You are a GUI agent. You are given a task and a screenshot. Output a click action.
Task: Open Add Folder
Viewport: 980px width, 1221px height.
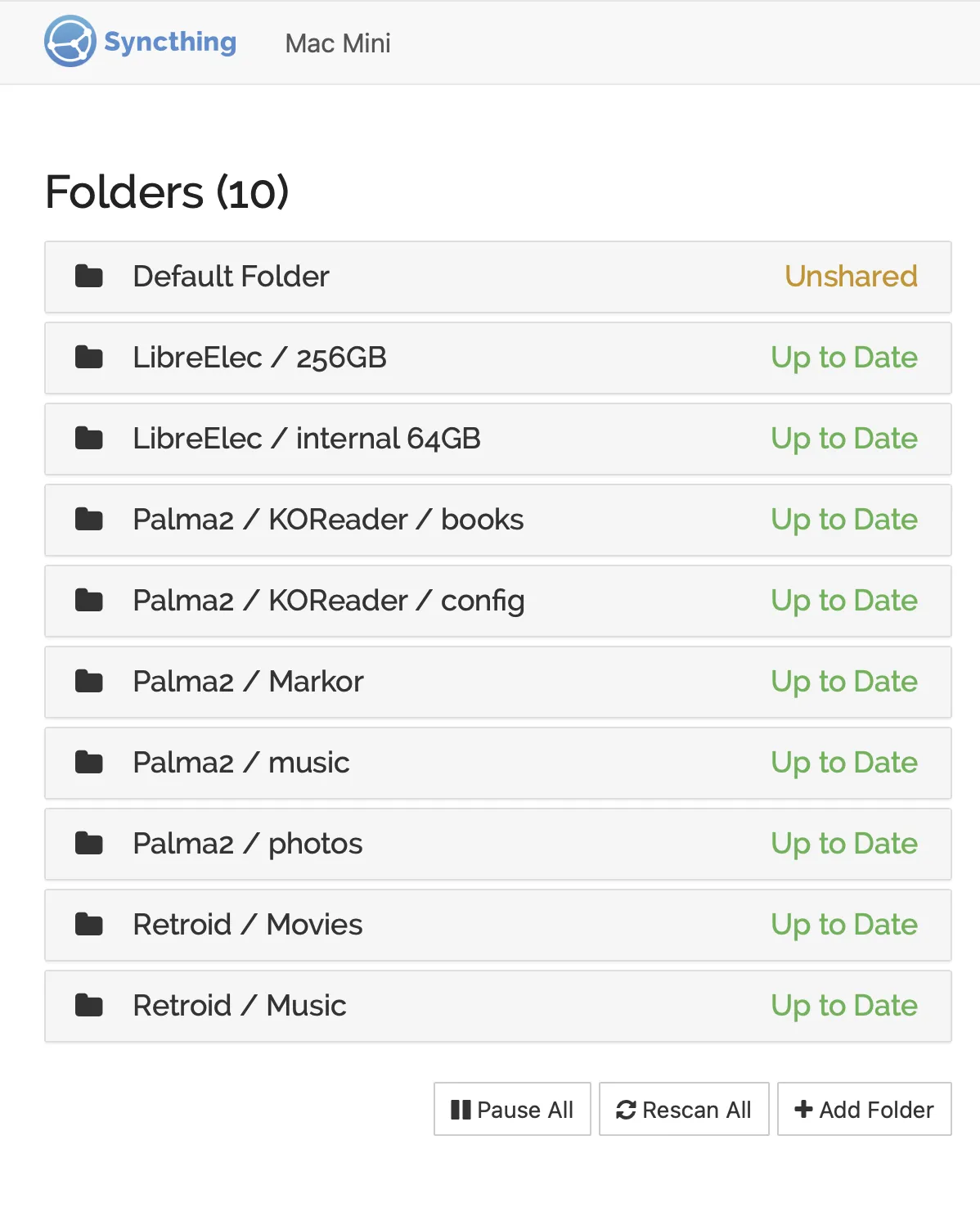tap(864, 1110)
